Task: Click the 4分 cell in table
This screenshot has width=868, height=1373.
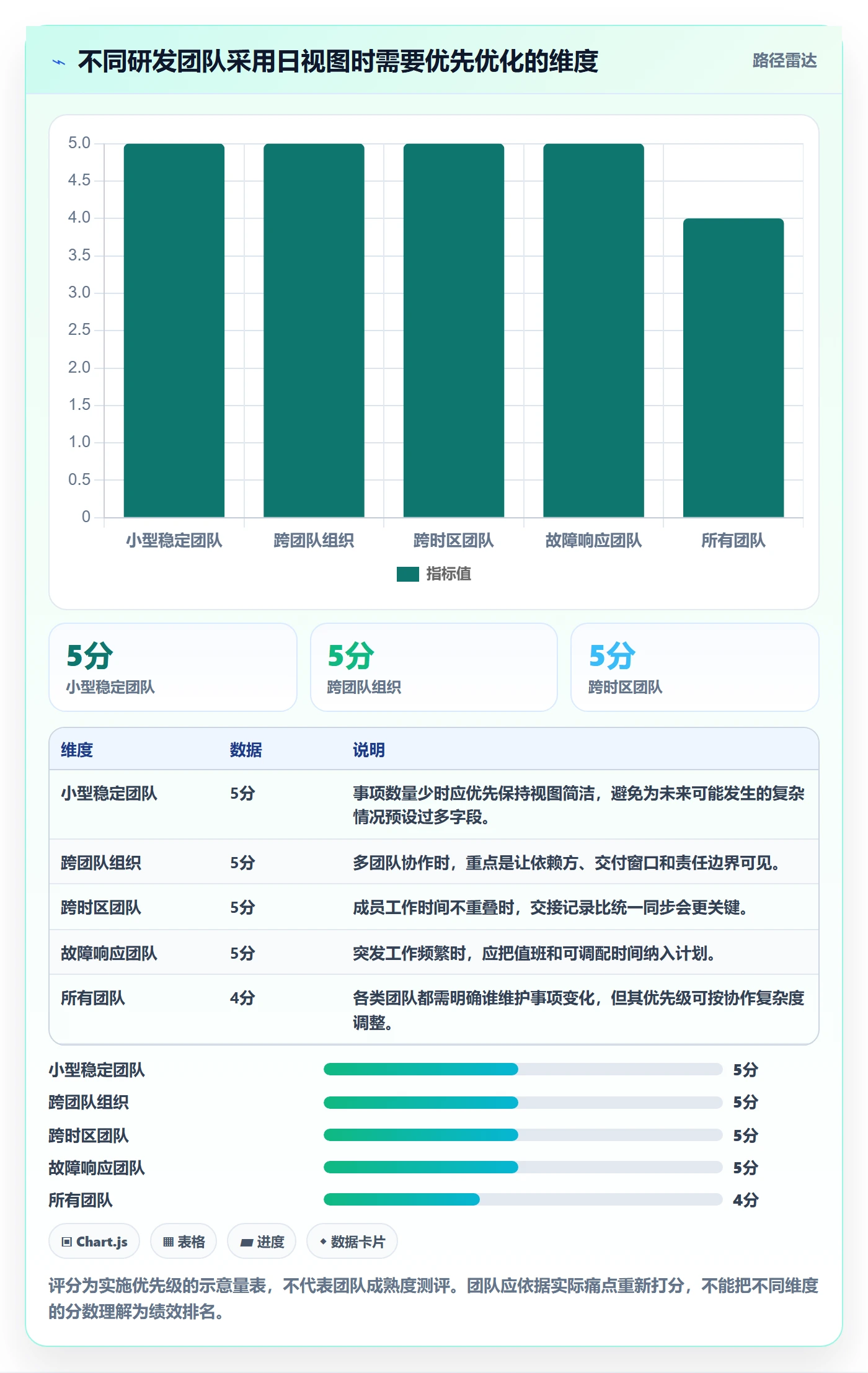Action: coord(242,998)
